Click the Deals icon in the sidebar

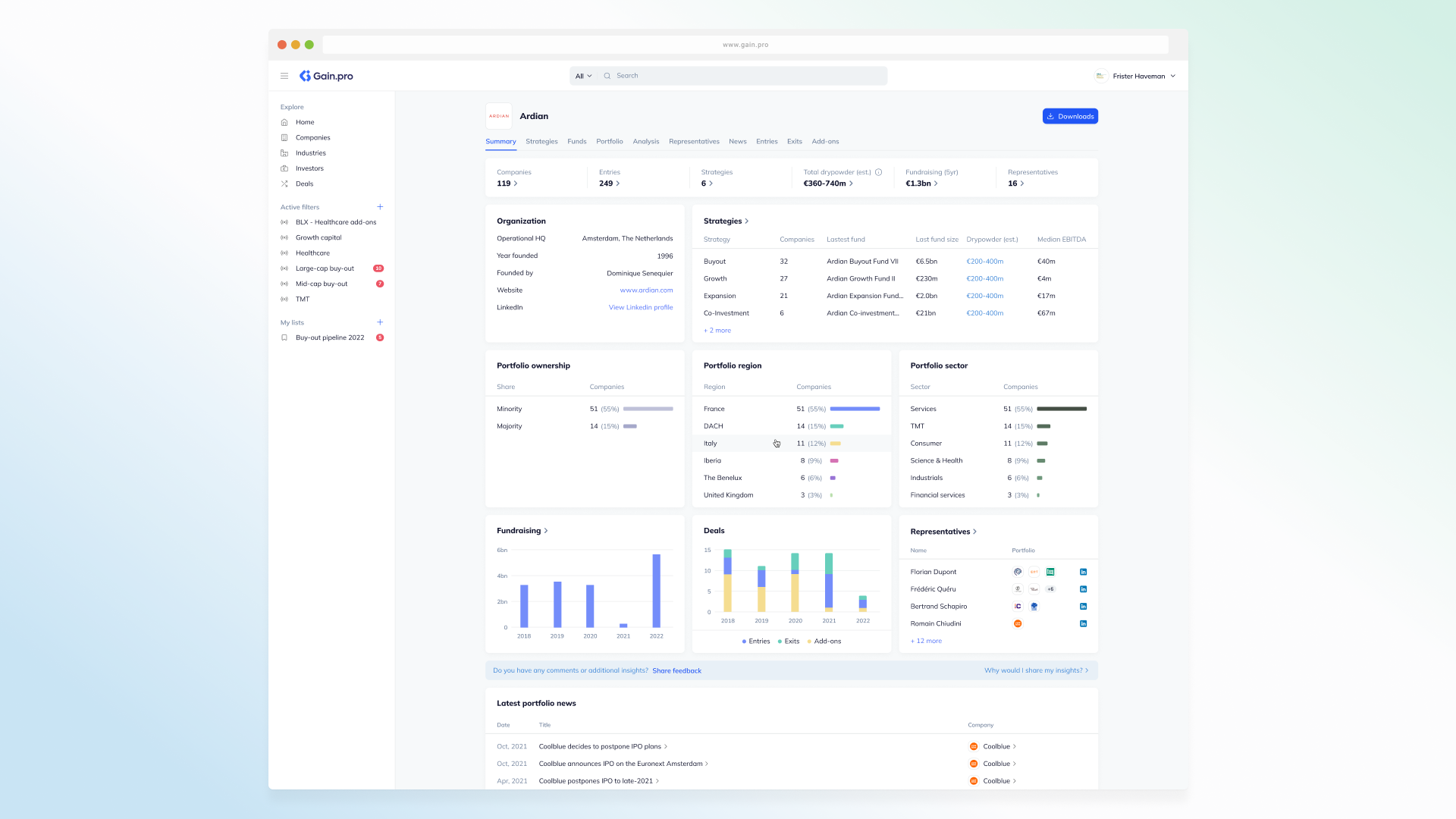coord(284,184)
